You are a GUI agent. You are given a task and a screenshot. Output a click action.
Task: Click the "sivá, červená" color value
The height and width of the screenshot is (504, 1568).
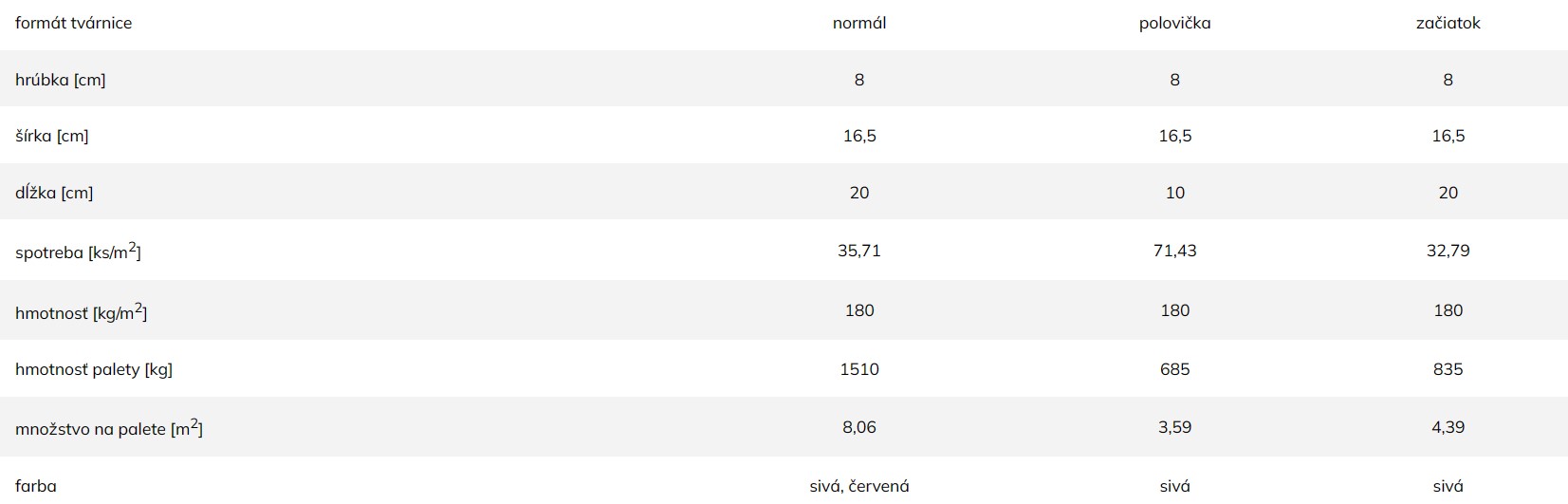pos(859,487)
